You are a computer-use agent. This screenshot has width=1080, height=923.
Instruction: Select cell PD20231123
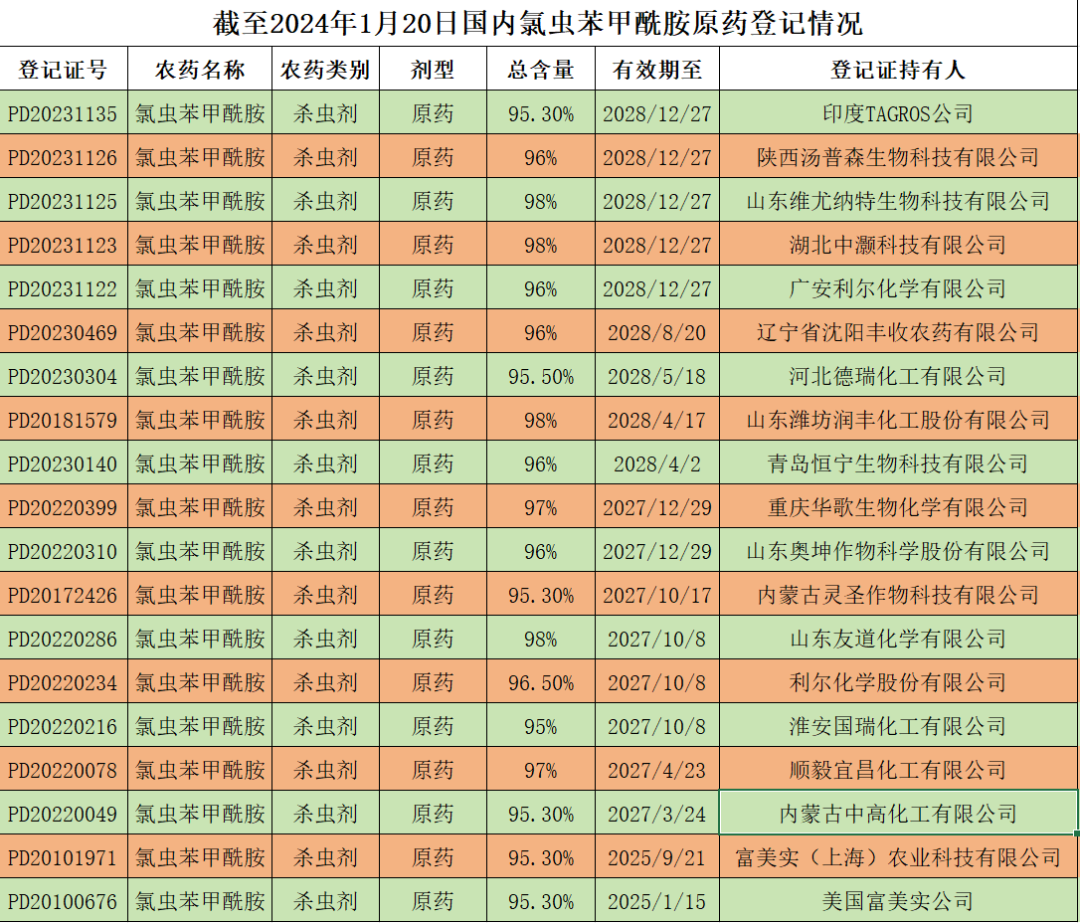point(63,244)
